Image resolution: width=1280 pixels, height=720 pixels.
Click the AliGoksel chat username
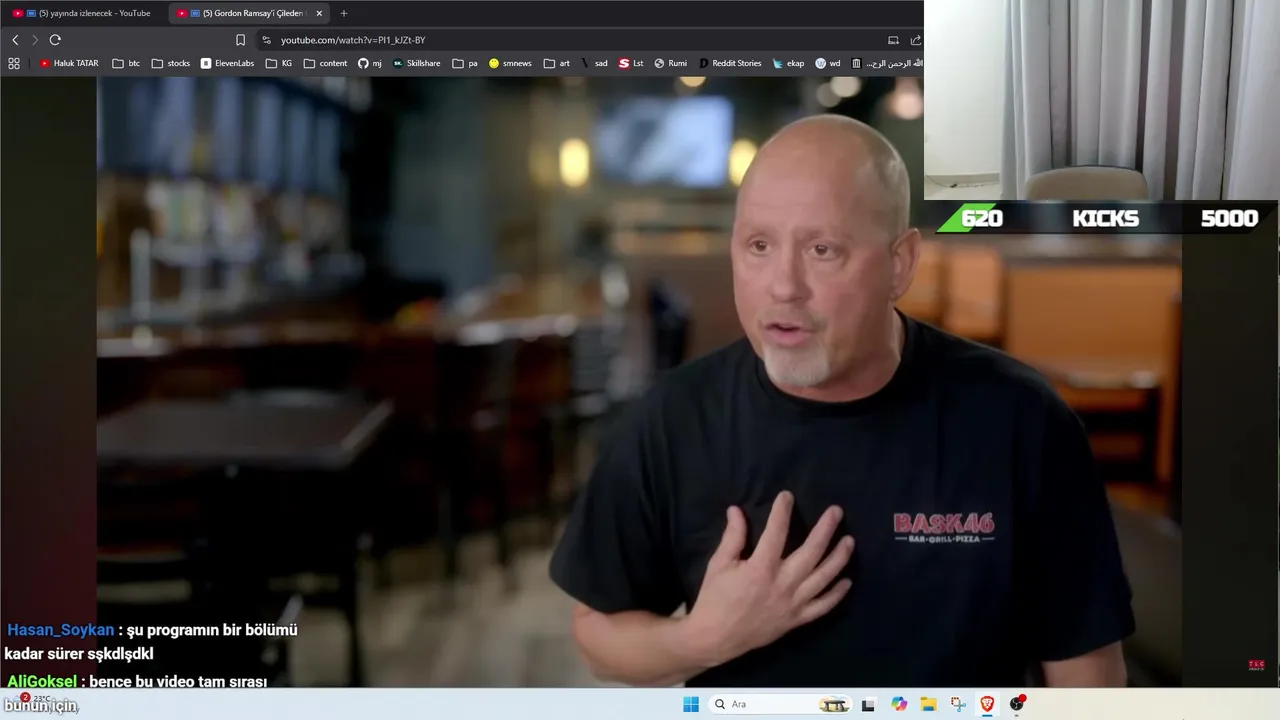(x=42, y=681)
